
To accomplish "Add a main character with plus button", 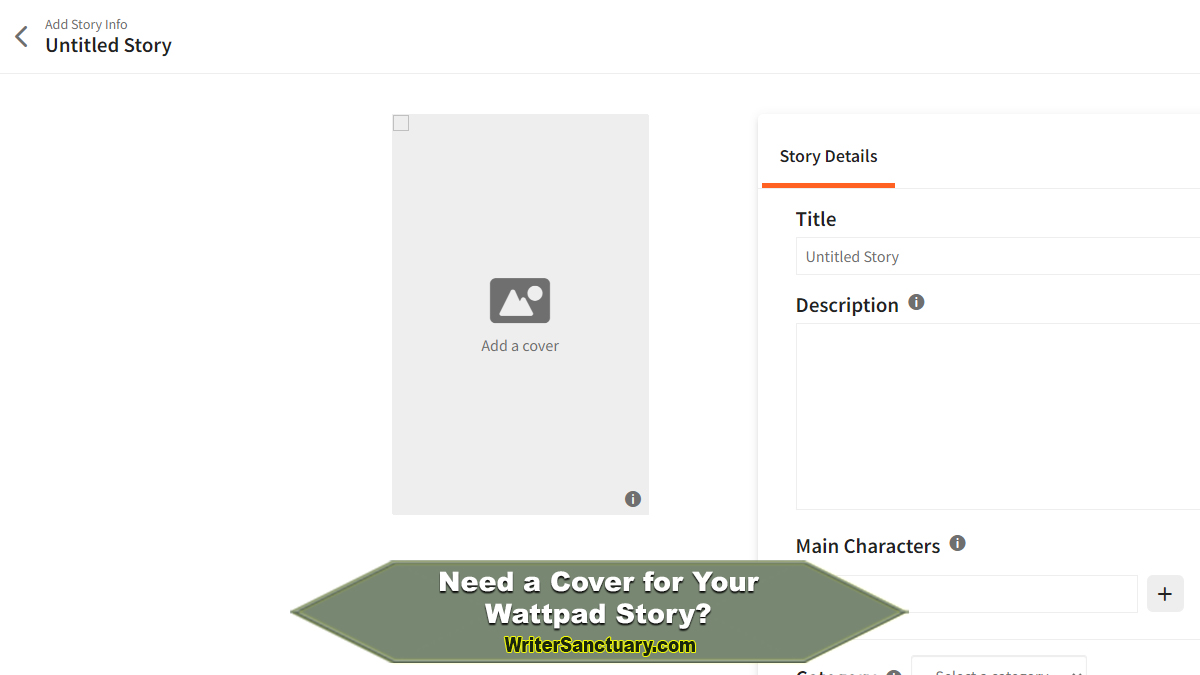I will (x=1165, y=594).
